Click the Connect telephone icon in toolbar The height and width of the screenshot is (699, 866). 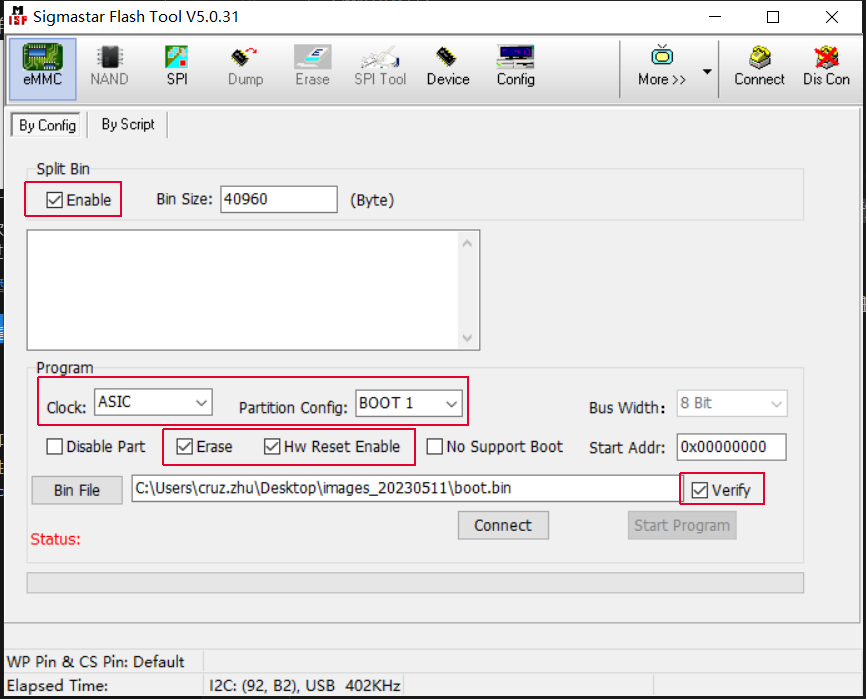[759, 68]
